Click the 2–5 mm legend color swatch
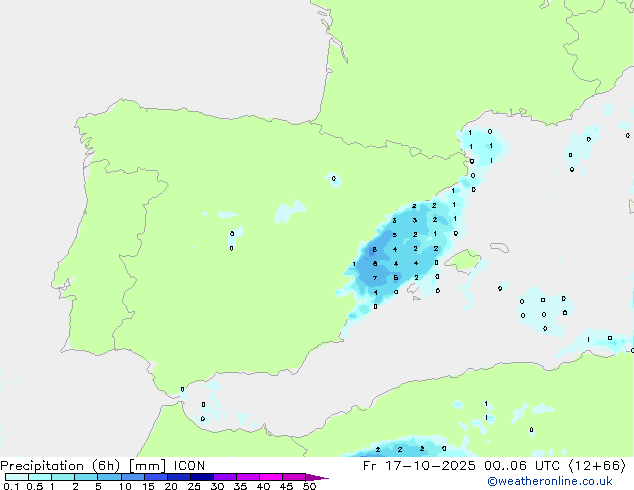Viewport: 634px width, 490px height. (86, 477)
